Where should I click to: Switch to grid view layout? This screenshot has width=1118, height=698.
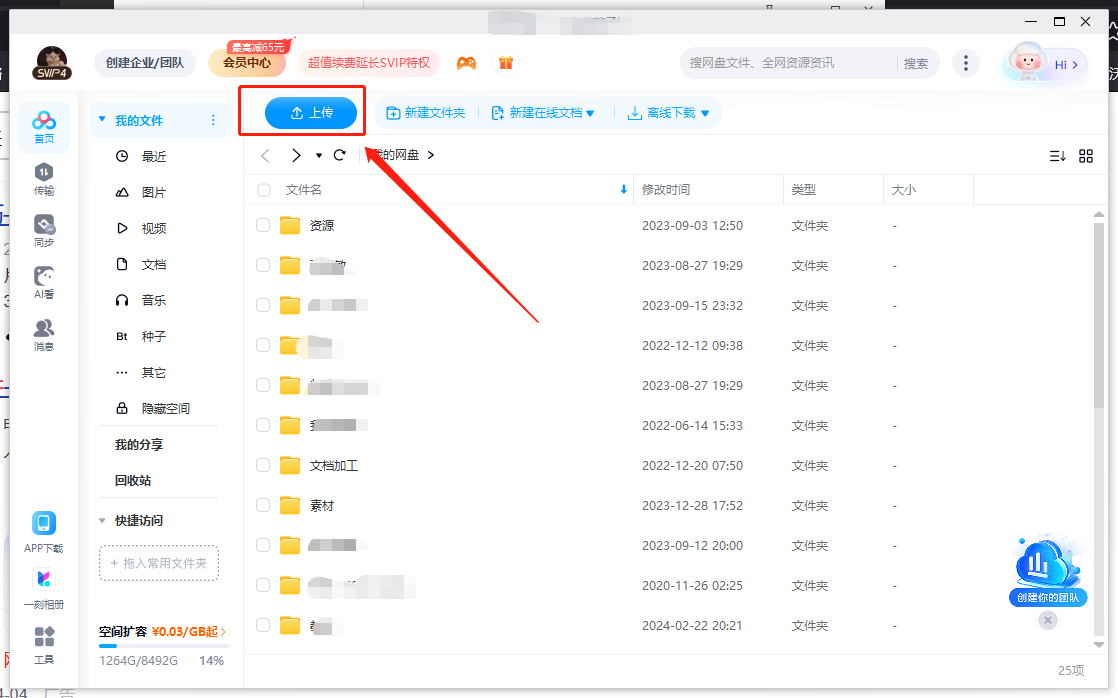(1086, 155)
